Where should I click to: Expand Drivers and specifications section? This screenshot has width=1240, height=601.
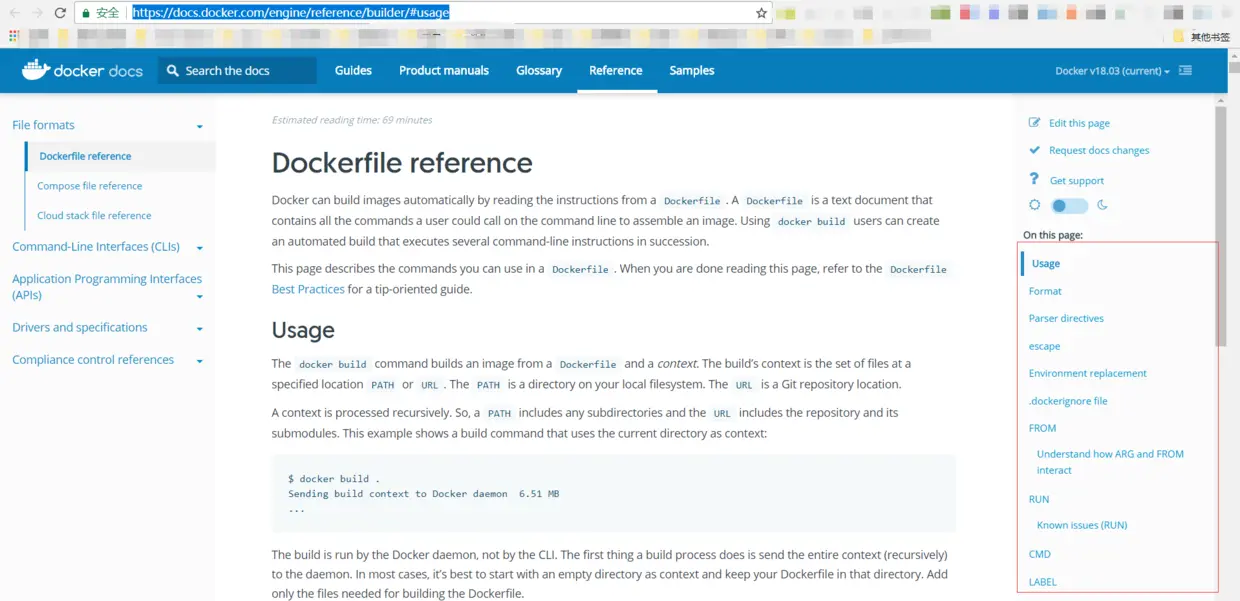click(200, 329)
